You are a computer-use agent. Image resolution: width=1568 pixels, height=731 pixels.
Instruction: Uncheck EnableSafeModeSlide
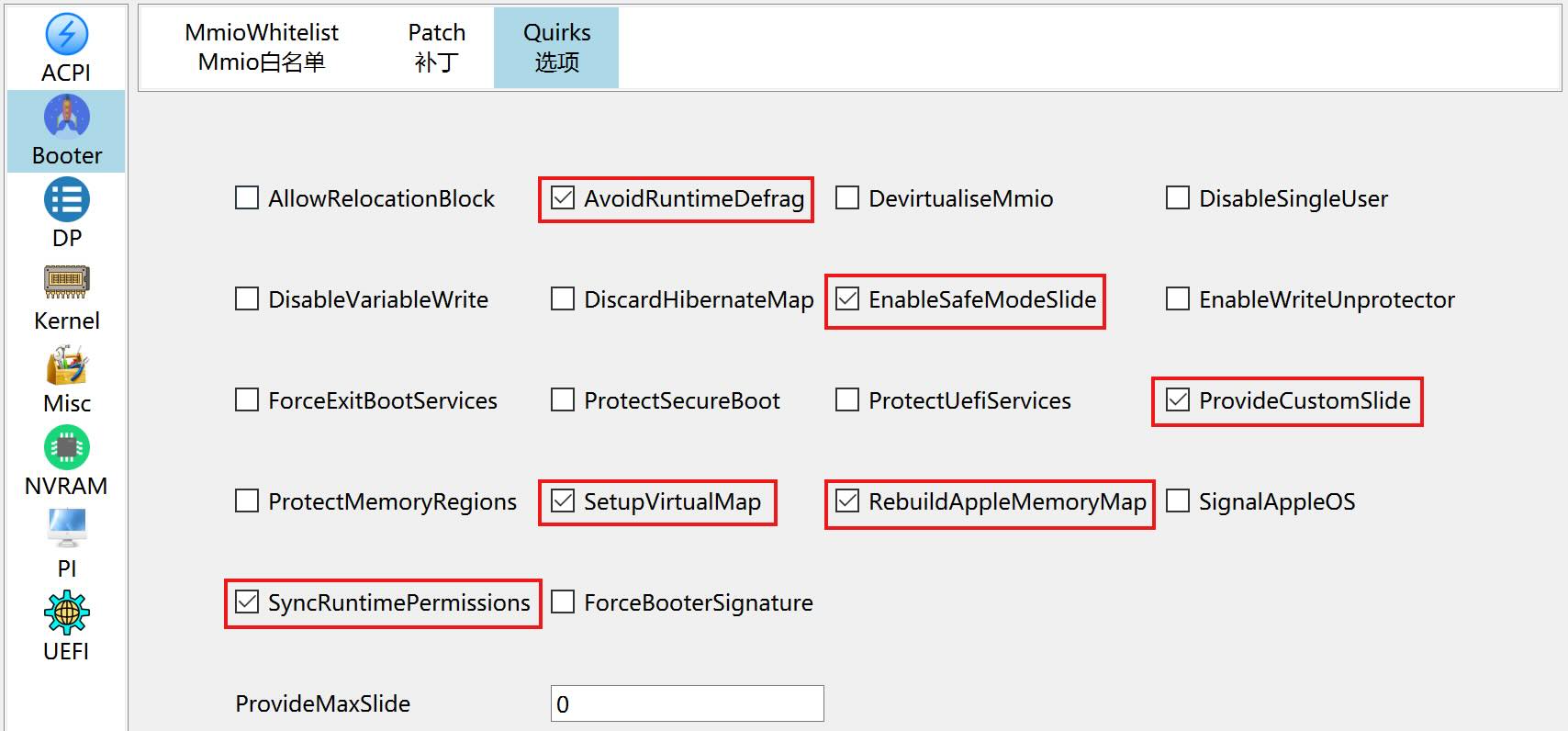(847, 299)
